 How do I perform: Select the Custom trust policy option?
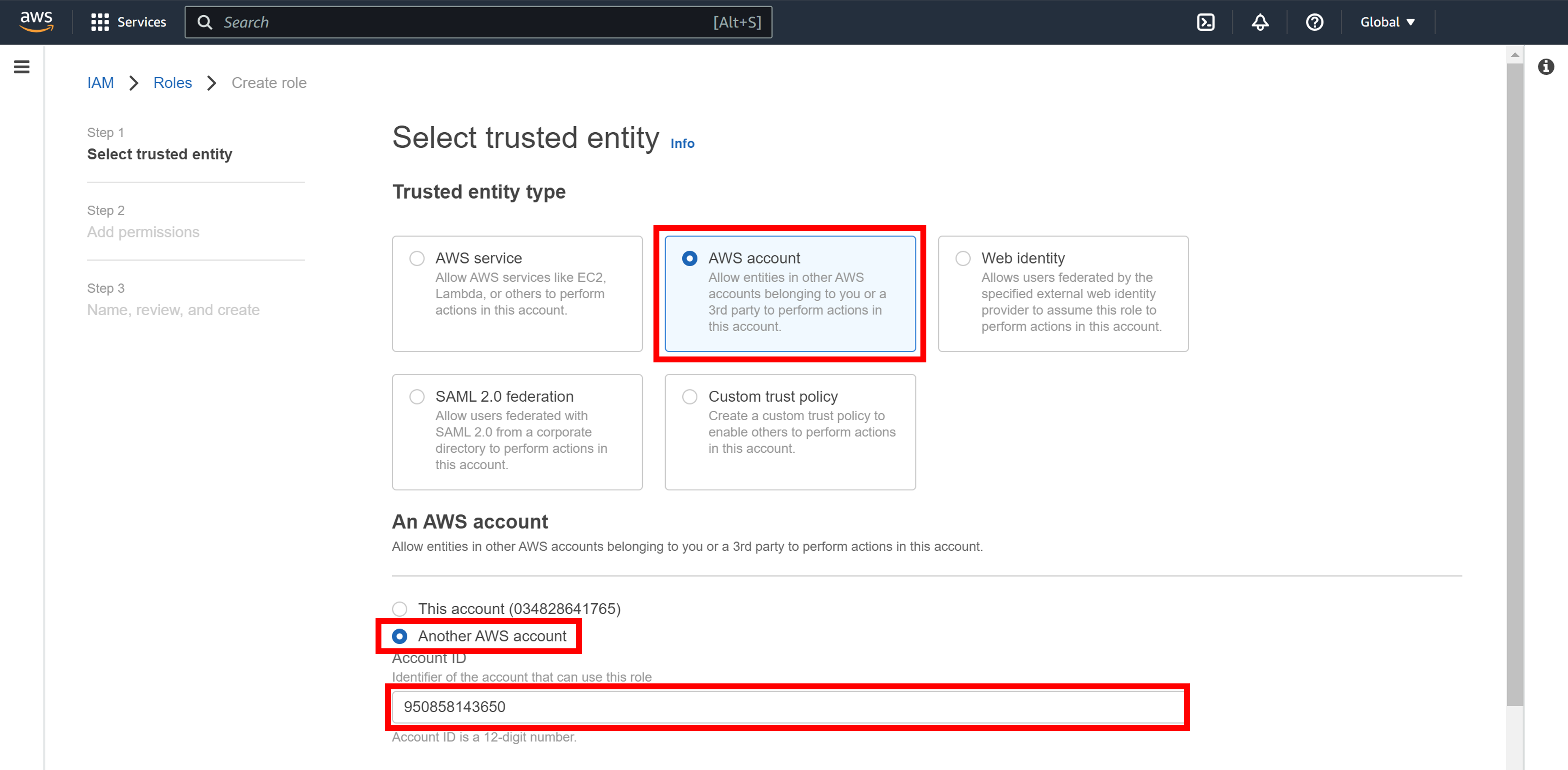(x=690, y=396)
